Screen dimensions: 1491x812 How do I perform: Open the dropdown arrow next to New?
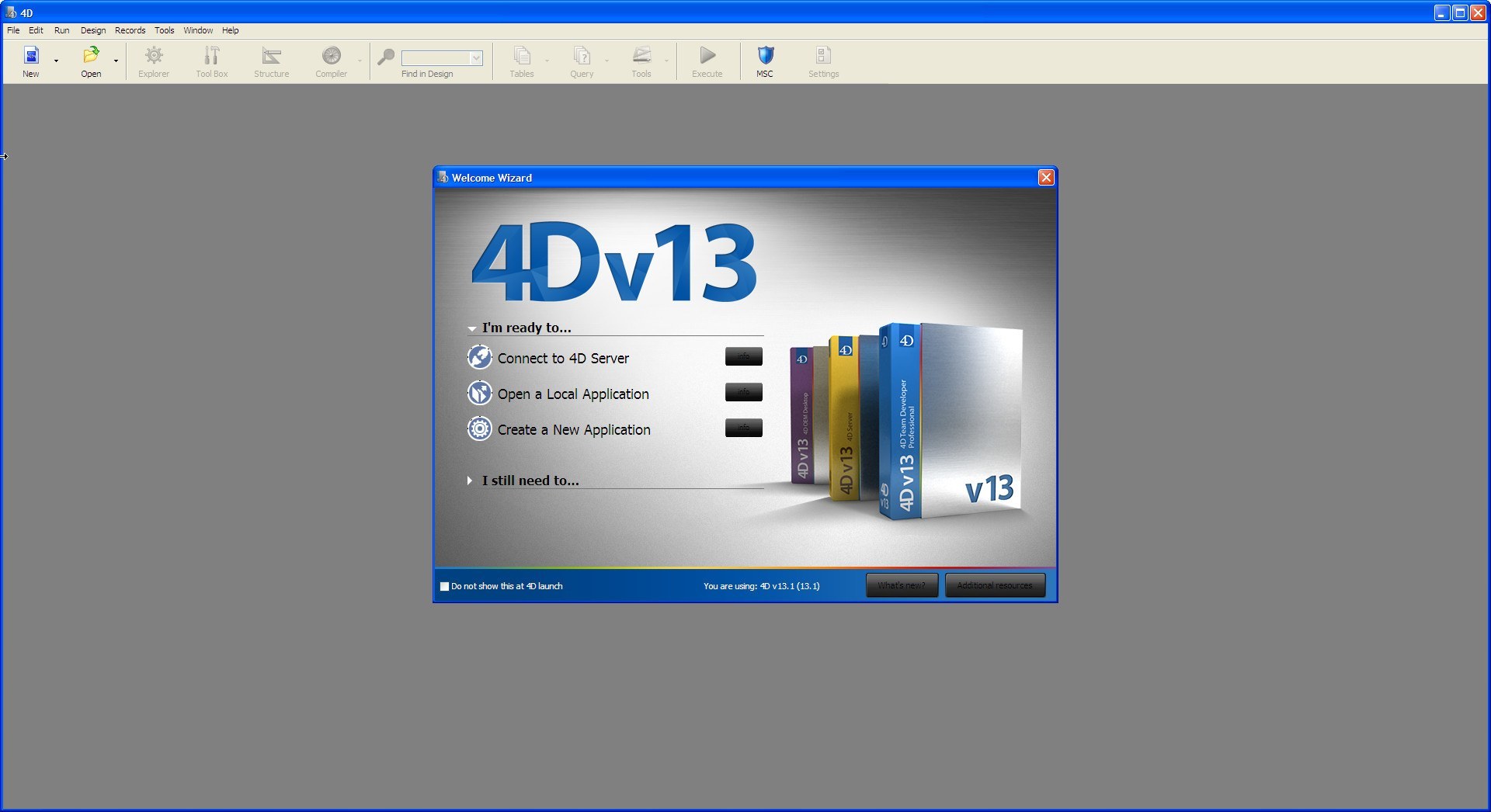click(56, 61)
